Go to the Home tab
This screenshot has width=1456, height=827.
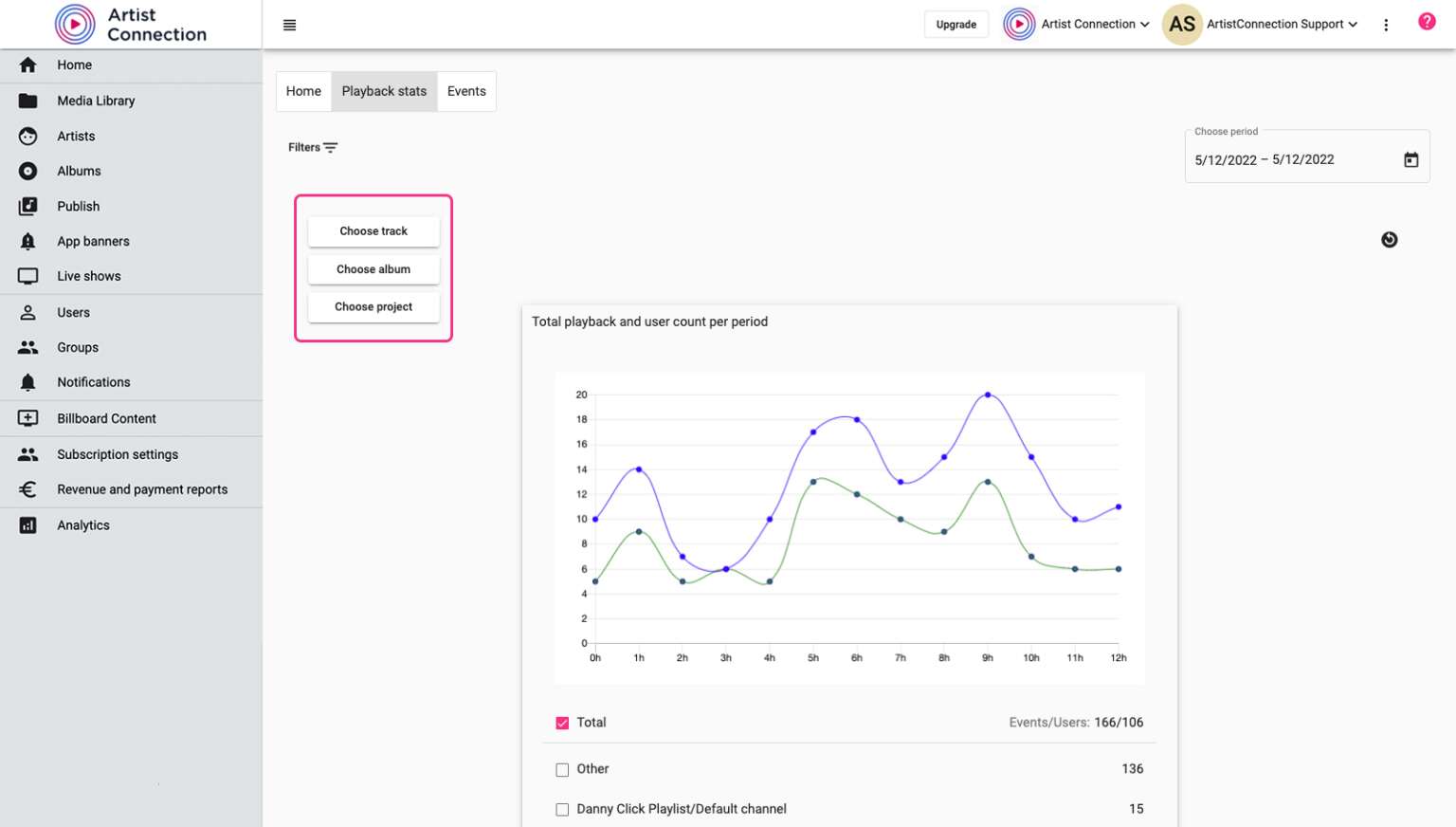(303, 91)
